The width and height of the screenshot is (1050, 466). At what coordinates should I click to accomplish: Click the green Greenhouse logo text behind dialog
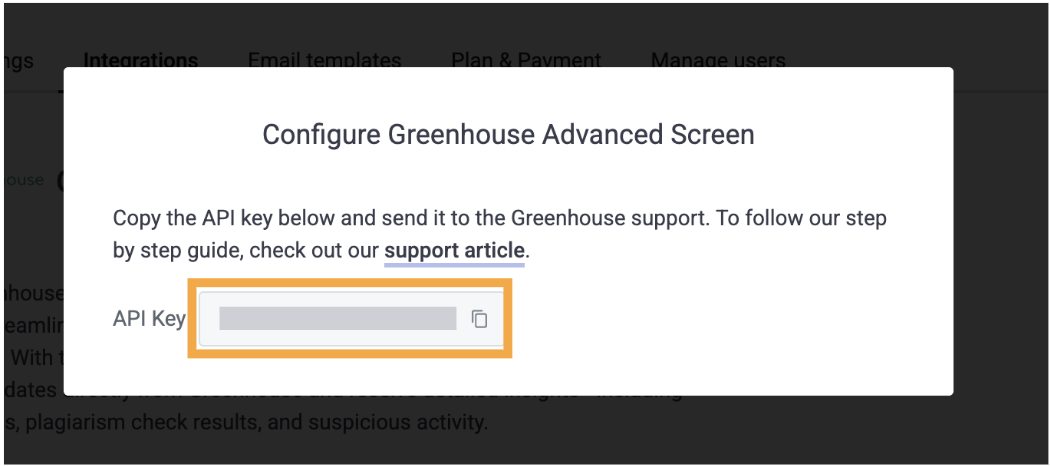23,180
